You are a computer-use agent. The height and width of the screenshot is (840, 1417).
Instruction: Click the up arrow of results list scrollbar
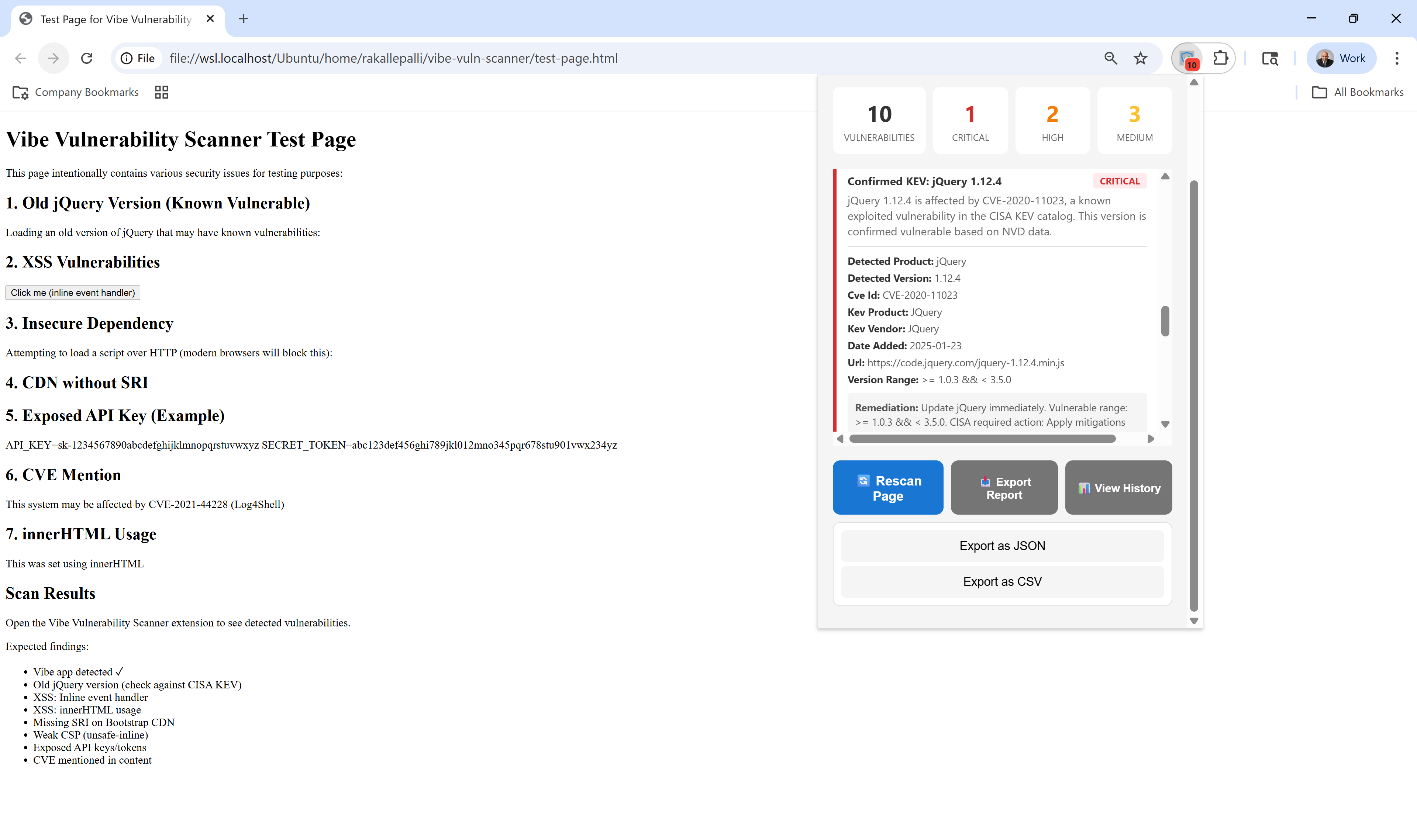pyautogui.click(x=1165, y=177)
